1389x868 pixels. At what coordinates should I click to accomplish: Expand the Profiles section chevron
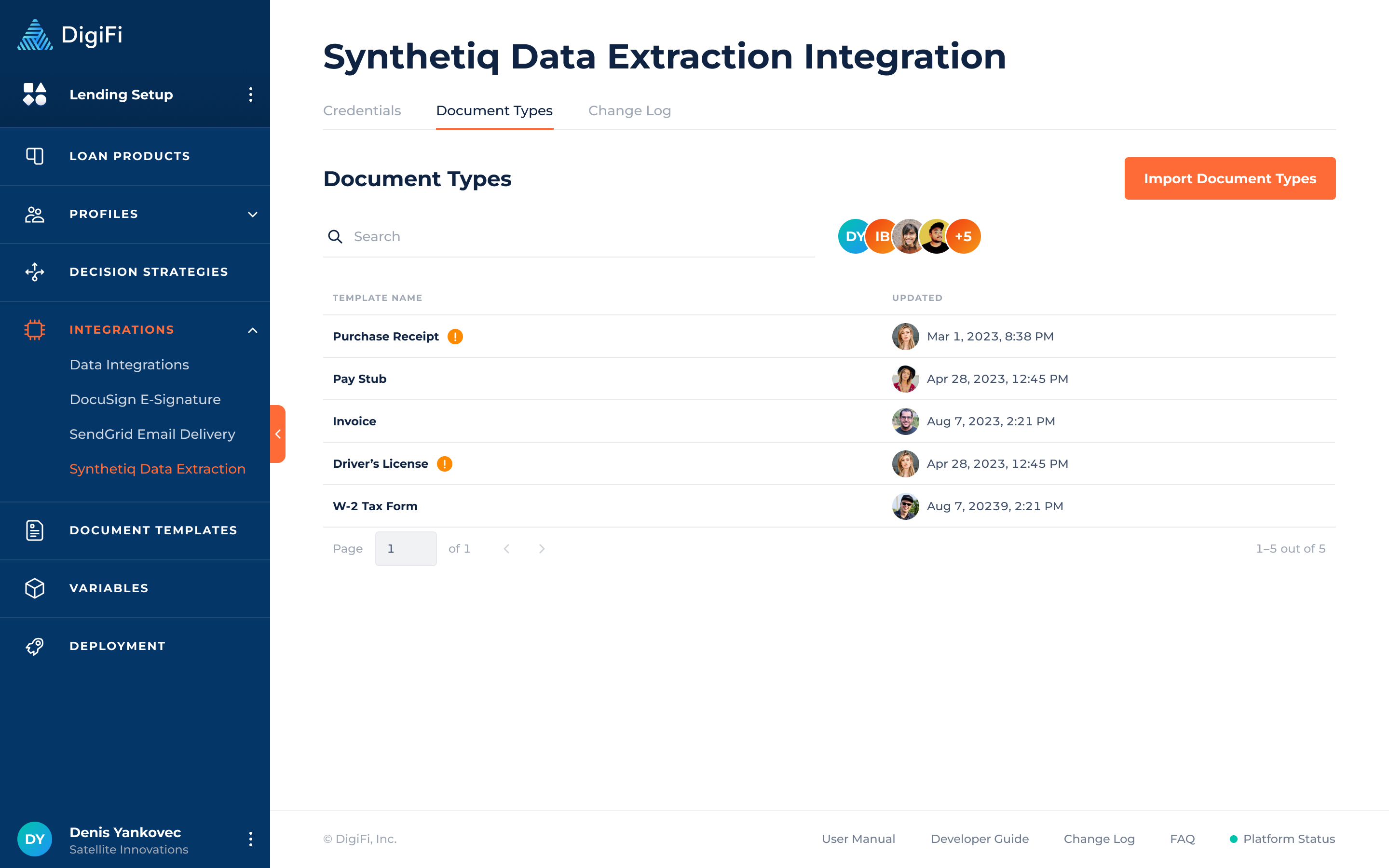(x=252, y=214)
